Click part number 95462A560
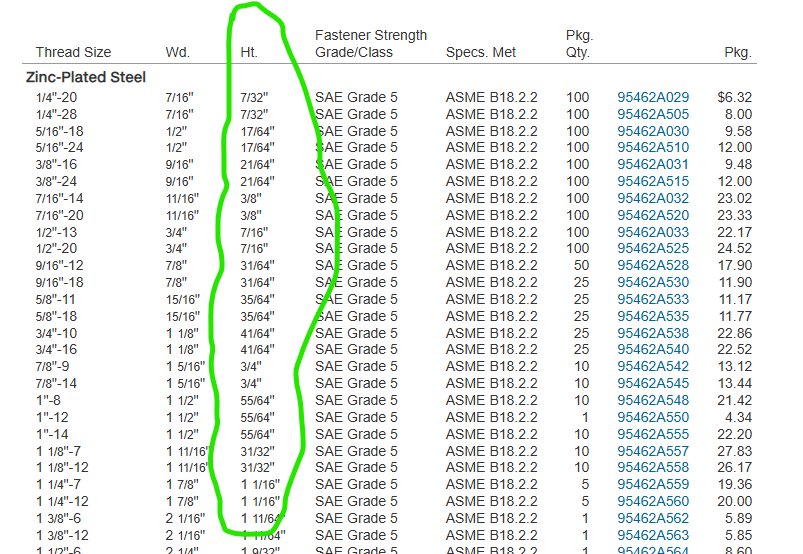This screenshot has width=803, height=554. (x=653, y=501)
